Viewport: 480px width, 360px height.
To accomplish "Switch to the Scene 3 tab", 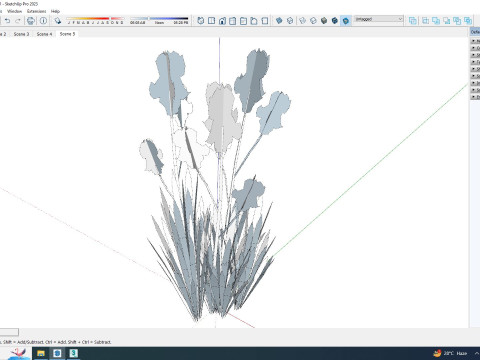I will coord(21,34).
